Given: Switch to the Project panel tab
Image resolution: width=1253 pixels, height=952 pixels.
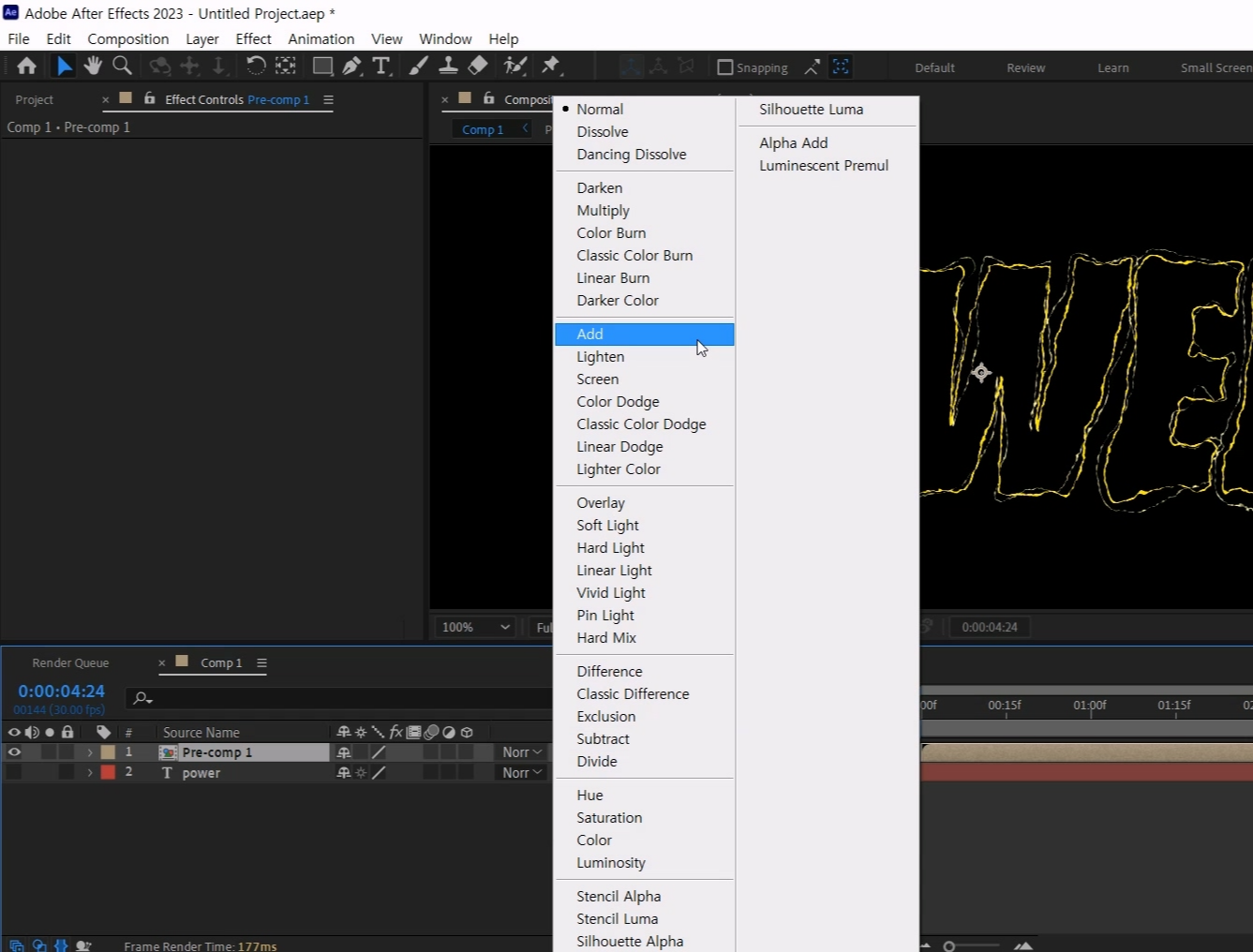Looking at the screenshot, I should [35, 99].
